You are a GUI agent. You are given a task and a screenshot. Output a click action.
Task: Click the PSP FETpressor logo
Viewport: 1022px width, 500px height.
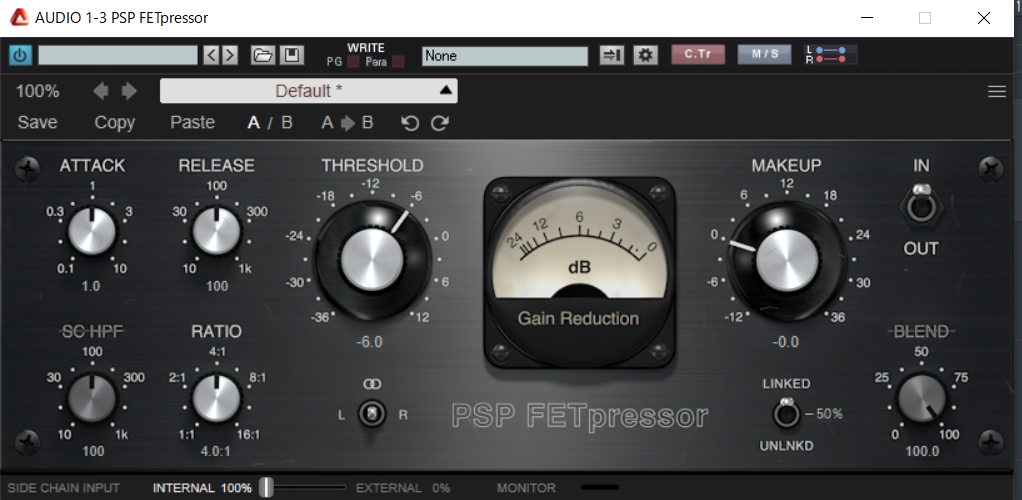580,416
